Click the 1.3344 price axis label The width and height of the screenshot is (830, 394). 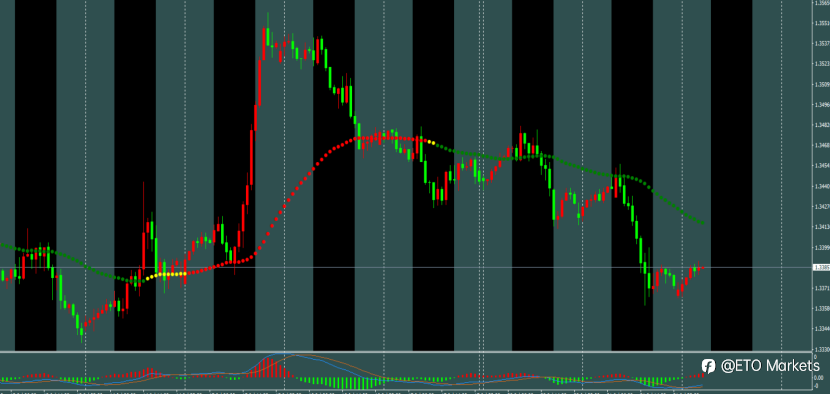822,329
